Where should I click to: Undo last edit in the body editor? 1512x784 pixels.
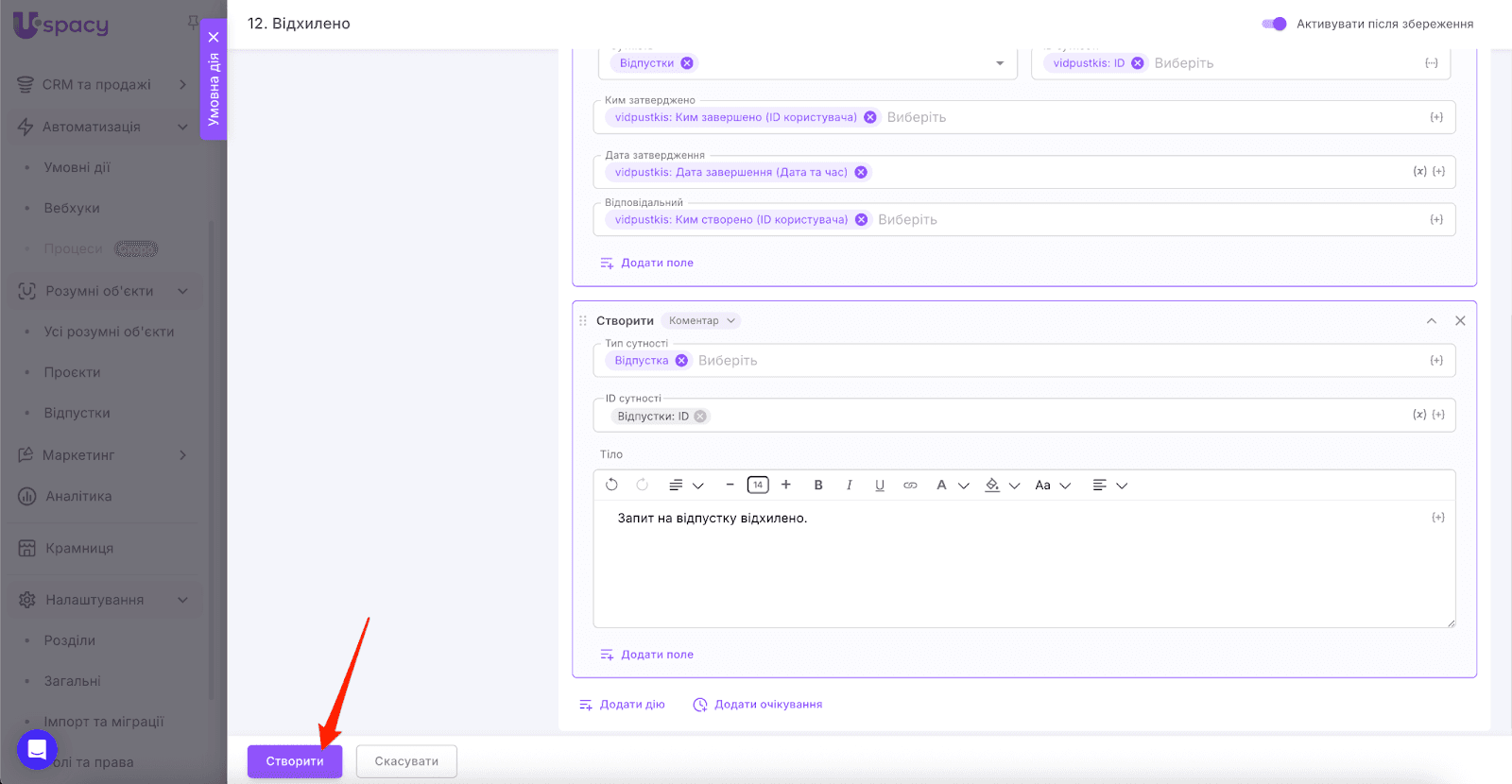[611, 485]
